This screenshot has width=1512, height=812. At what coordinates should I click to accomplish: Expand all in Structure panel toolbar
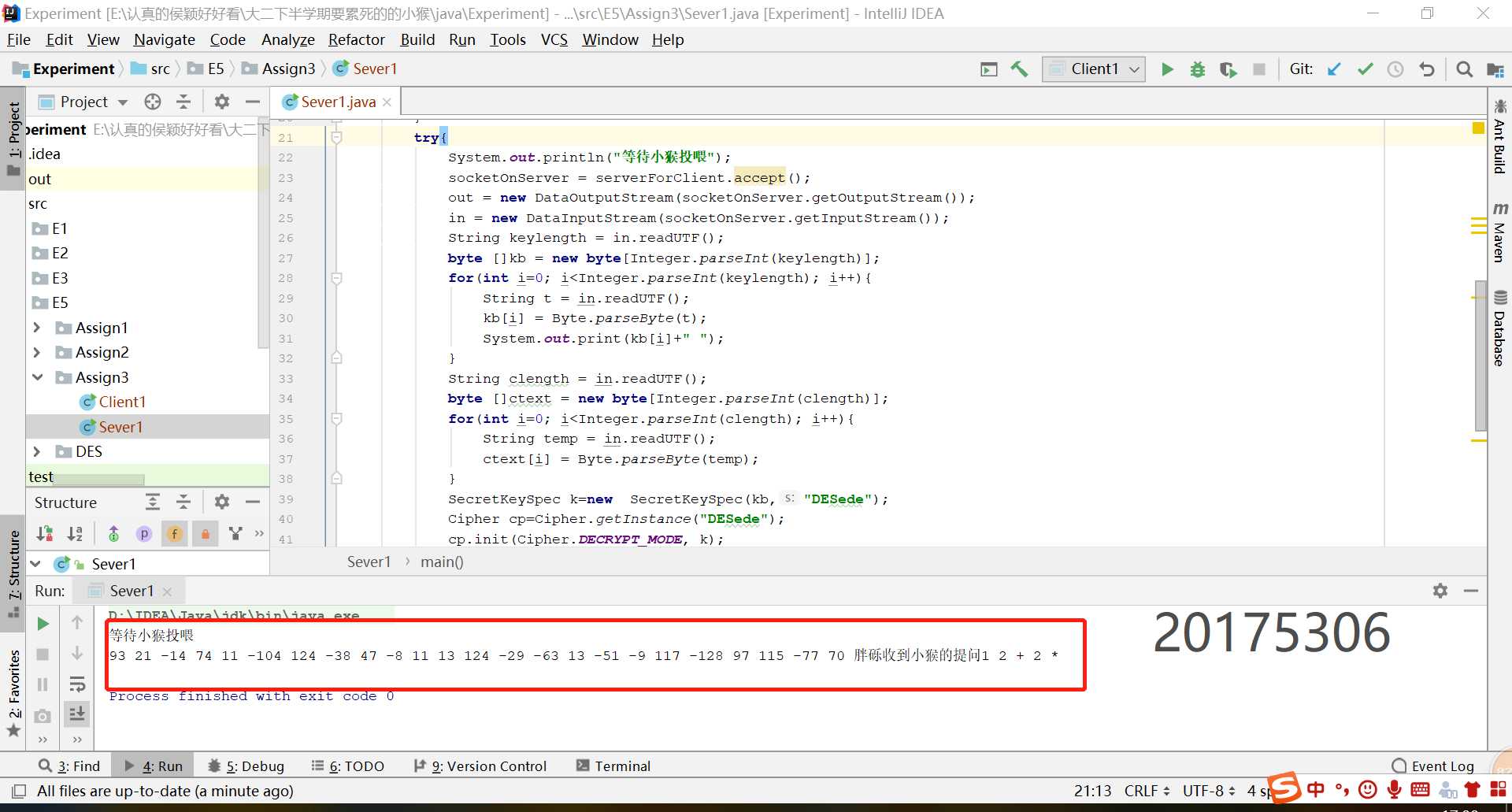[153, 502]
